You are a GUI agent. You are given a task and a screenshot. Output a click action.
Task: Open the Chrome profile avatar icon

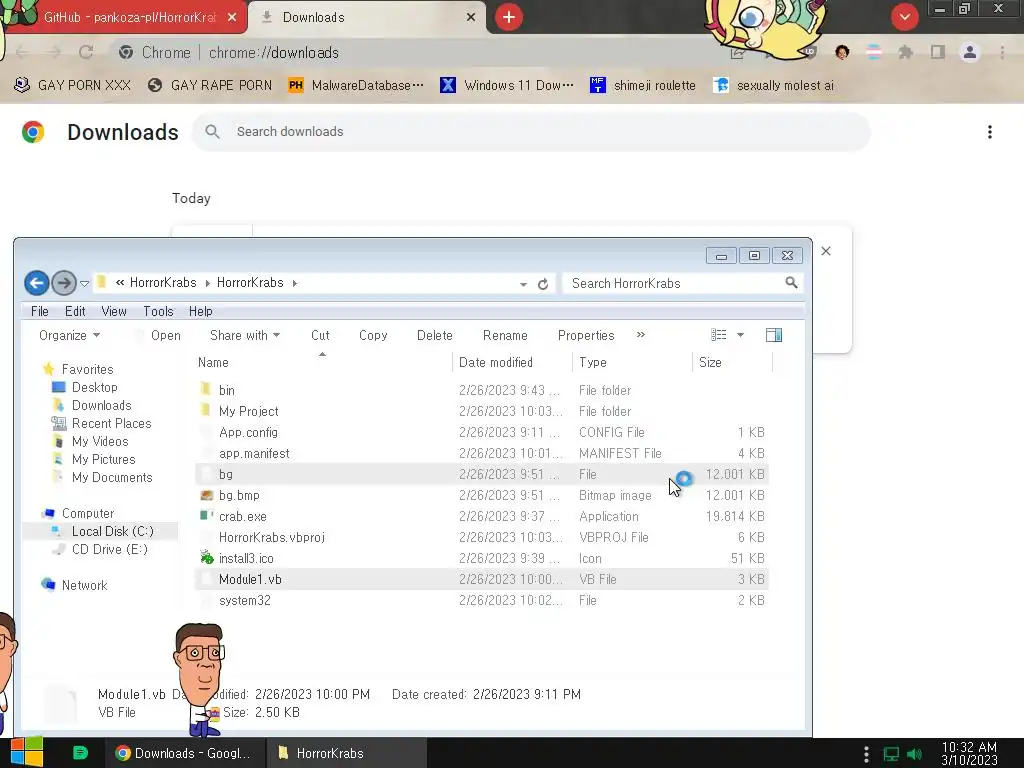(970, 52)
